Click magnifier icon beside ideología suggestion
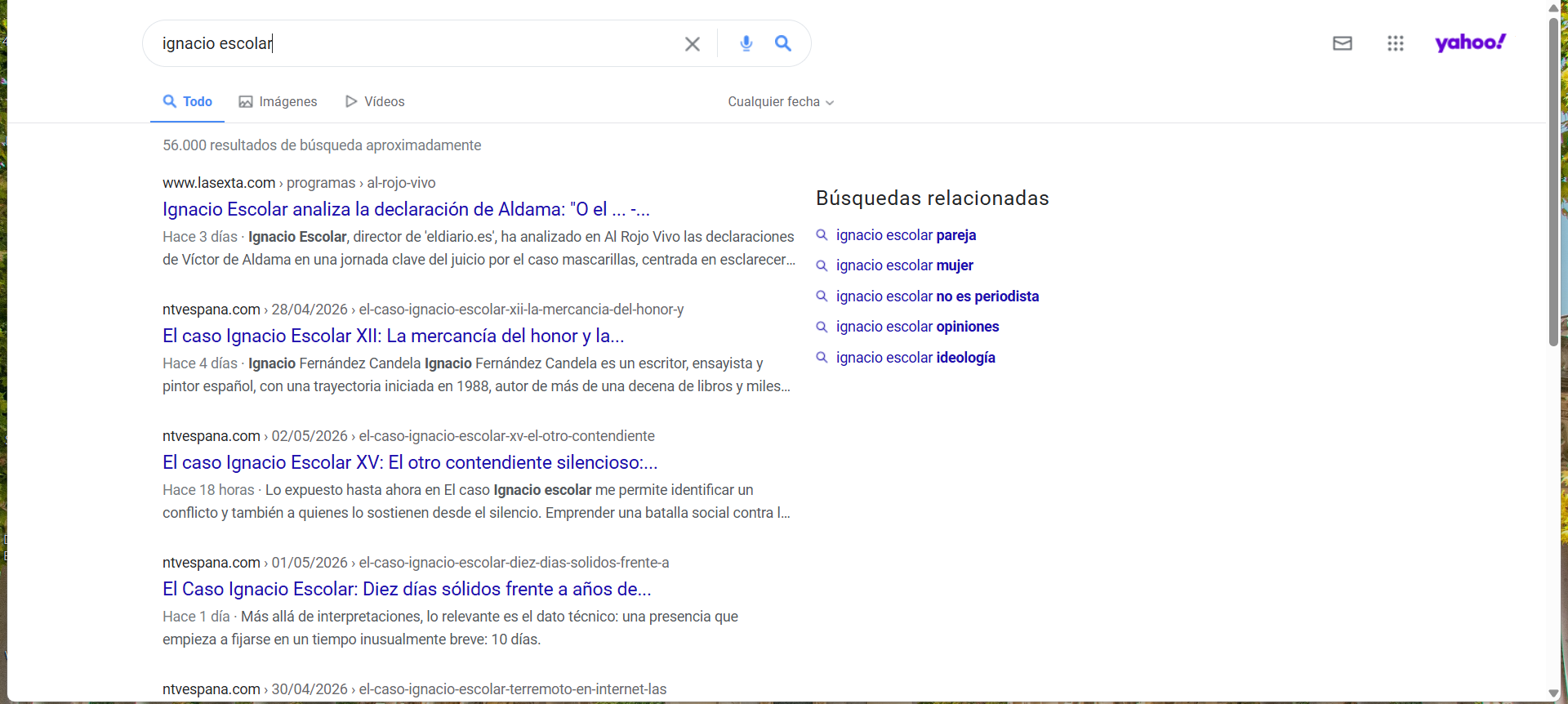The height and width of the screenshot is (704, 1568). [822, 358]
